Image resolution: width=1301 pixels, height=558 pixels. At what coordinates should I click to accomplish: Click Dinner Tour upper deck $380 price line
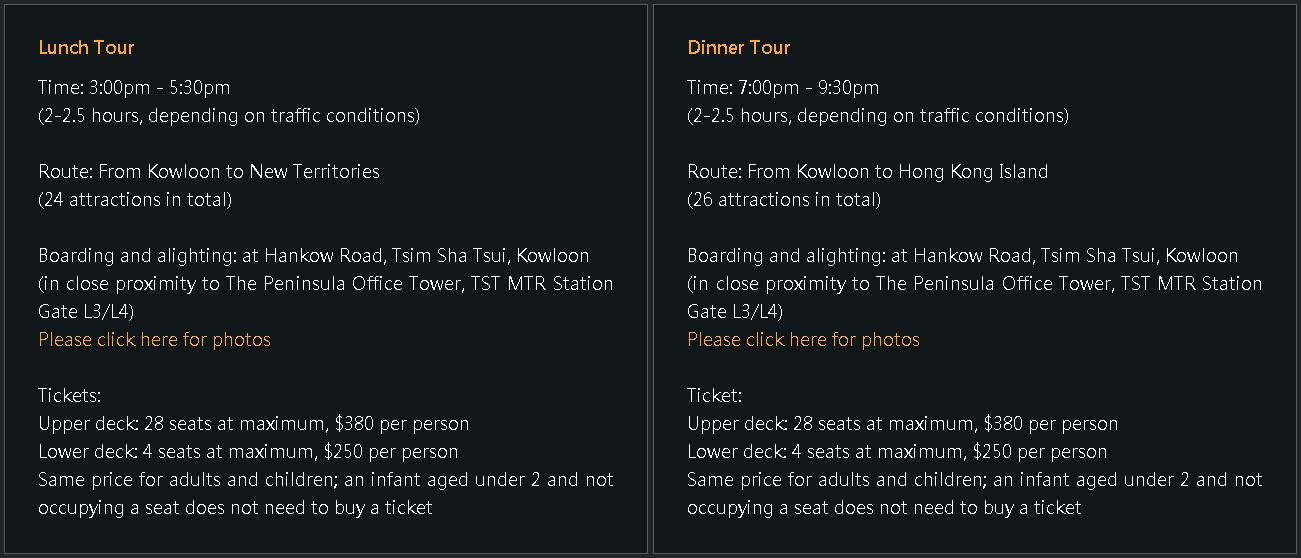coord(903,423)
